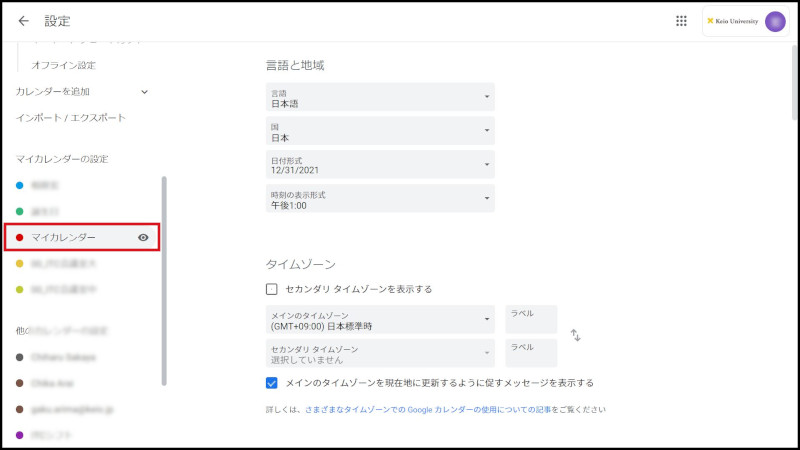Click the red color dot beside マイカレンダー
800x450 pixels.
(x=20, y=237)
